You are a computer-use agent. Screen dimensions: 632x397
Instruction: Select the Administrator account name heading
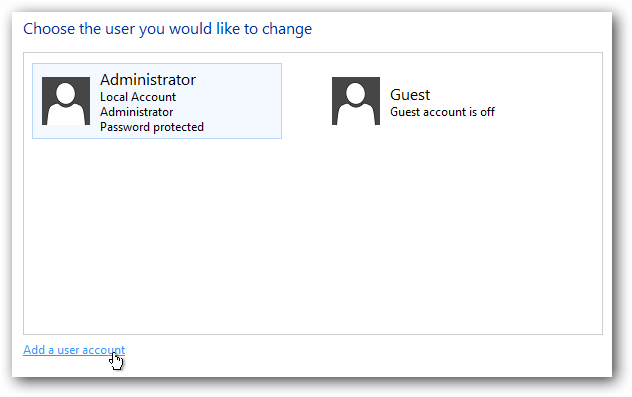tap(148, 80)
